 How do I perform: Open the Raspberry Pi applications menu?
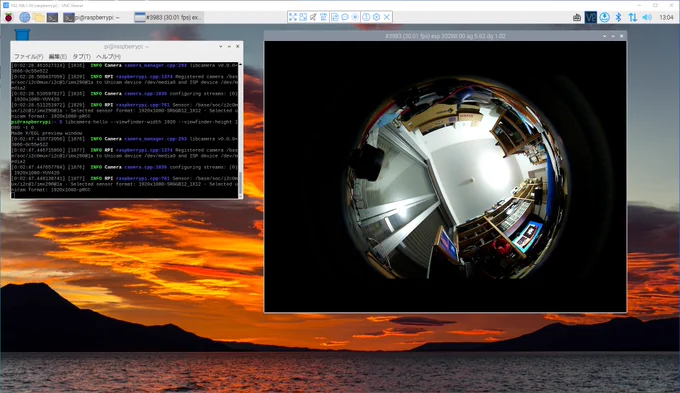point(8,17)
